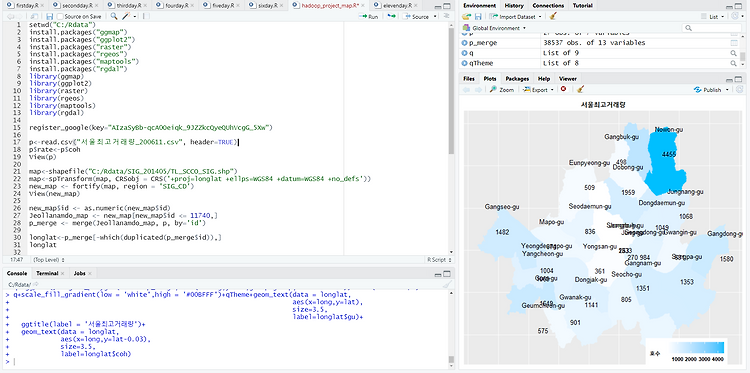The width and height of the screenshot is (750, 373).
Task: Show script in new window icon
Action: pos(35,16)
